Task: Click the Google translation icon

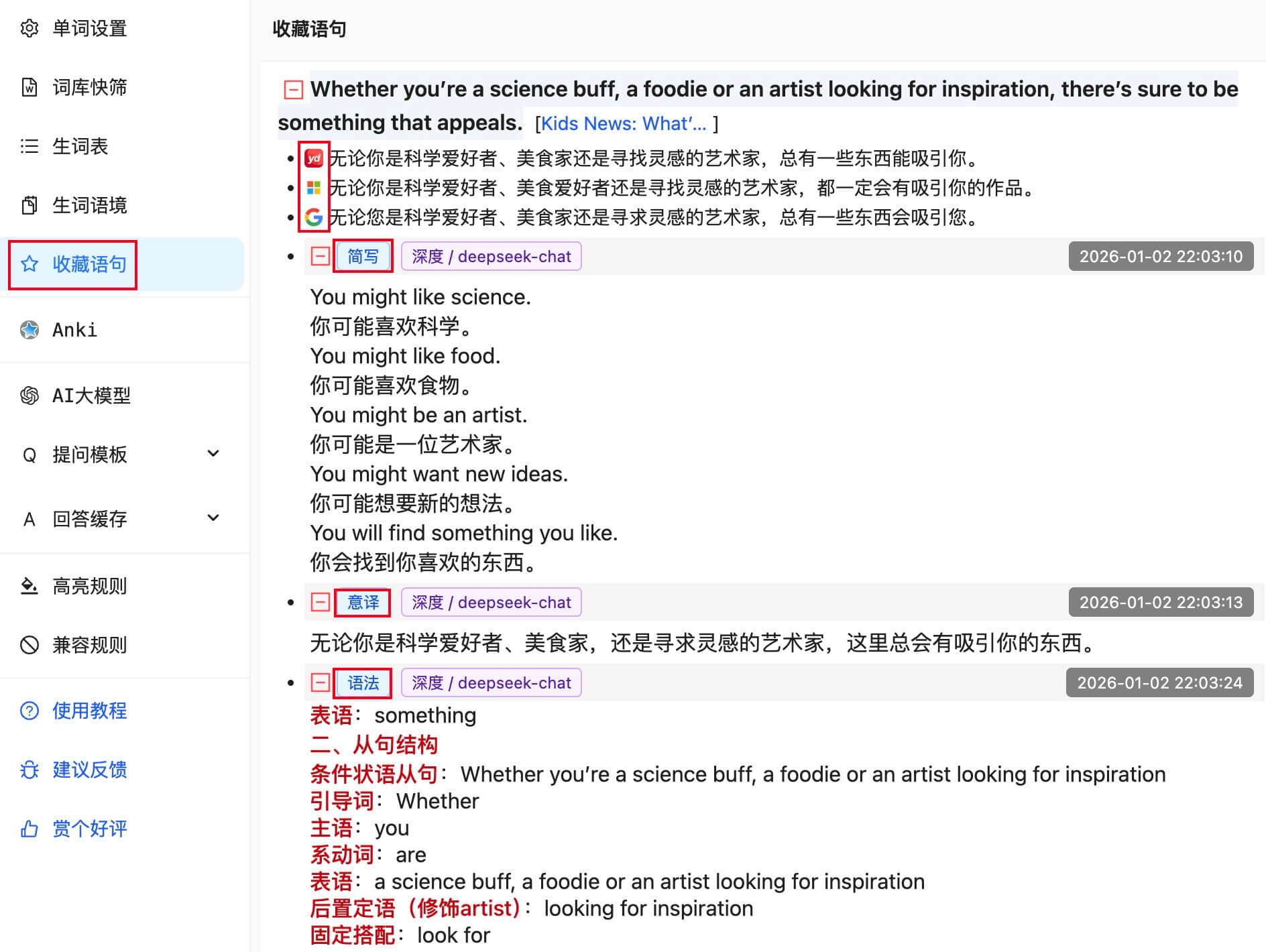Action: (x=313, y=217)
